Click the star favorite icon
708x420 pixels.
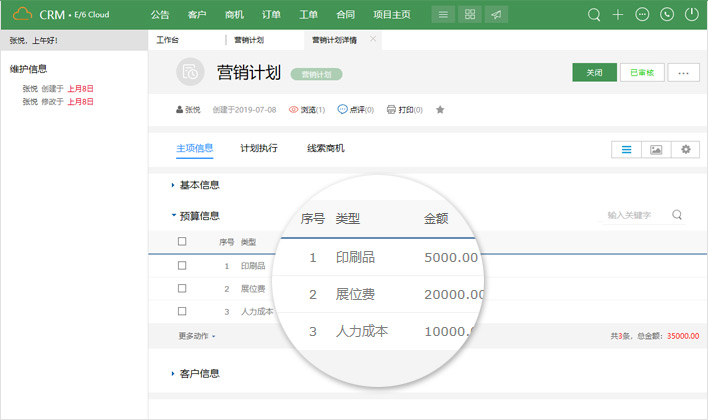point(440,110)
